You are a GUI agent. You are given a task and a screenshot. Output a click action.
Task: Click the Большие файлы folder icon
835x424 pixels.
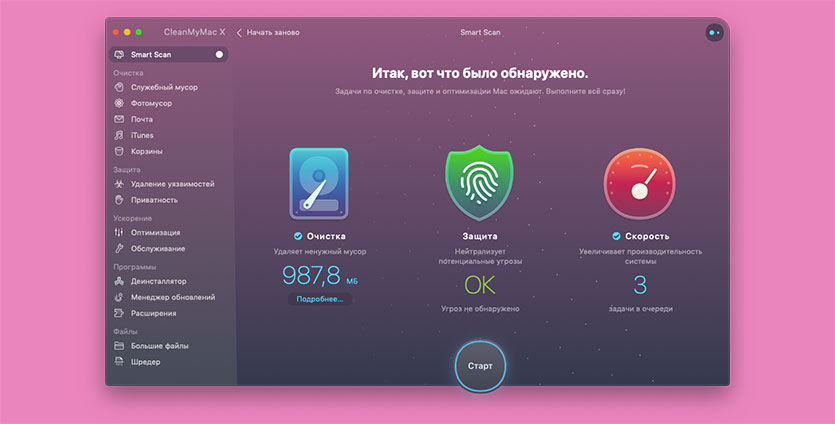point(119,346)
